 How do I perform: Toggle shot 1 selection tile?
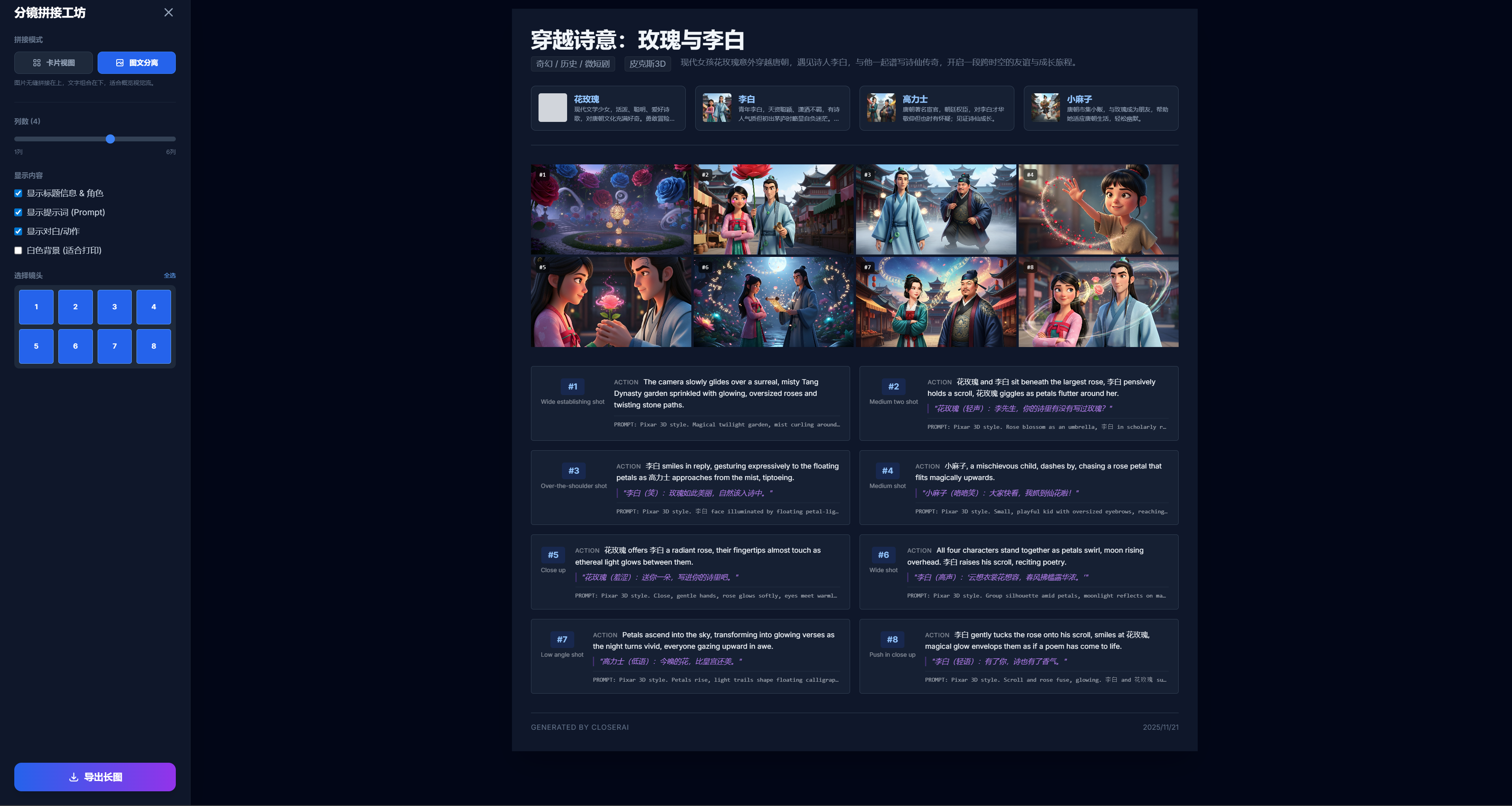pyautogui.click(x=36, y=307)
